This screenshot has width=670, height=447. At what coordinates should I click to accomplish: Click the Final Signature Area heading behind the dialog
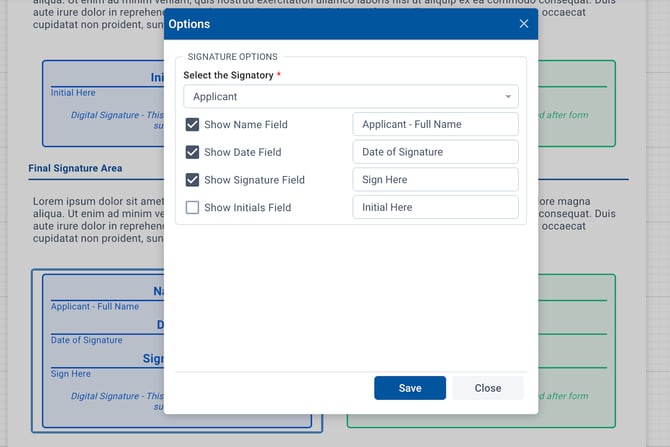point(75,168)
